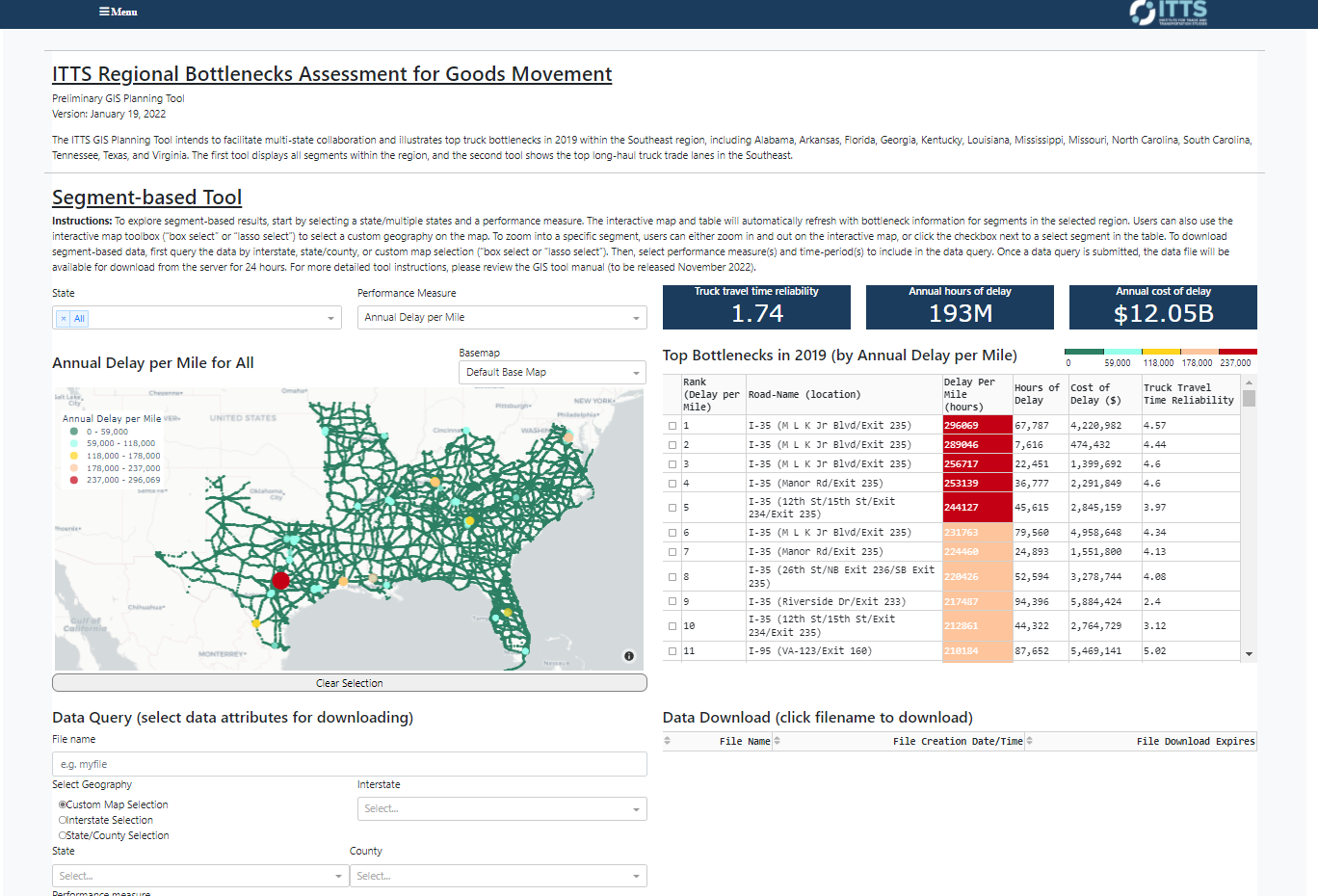Focus the File name input field
The height and width of the screenshot is (896, 1318).
pos(350,764)
